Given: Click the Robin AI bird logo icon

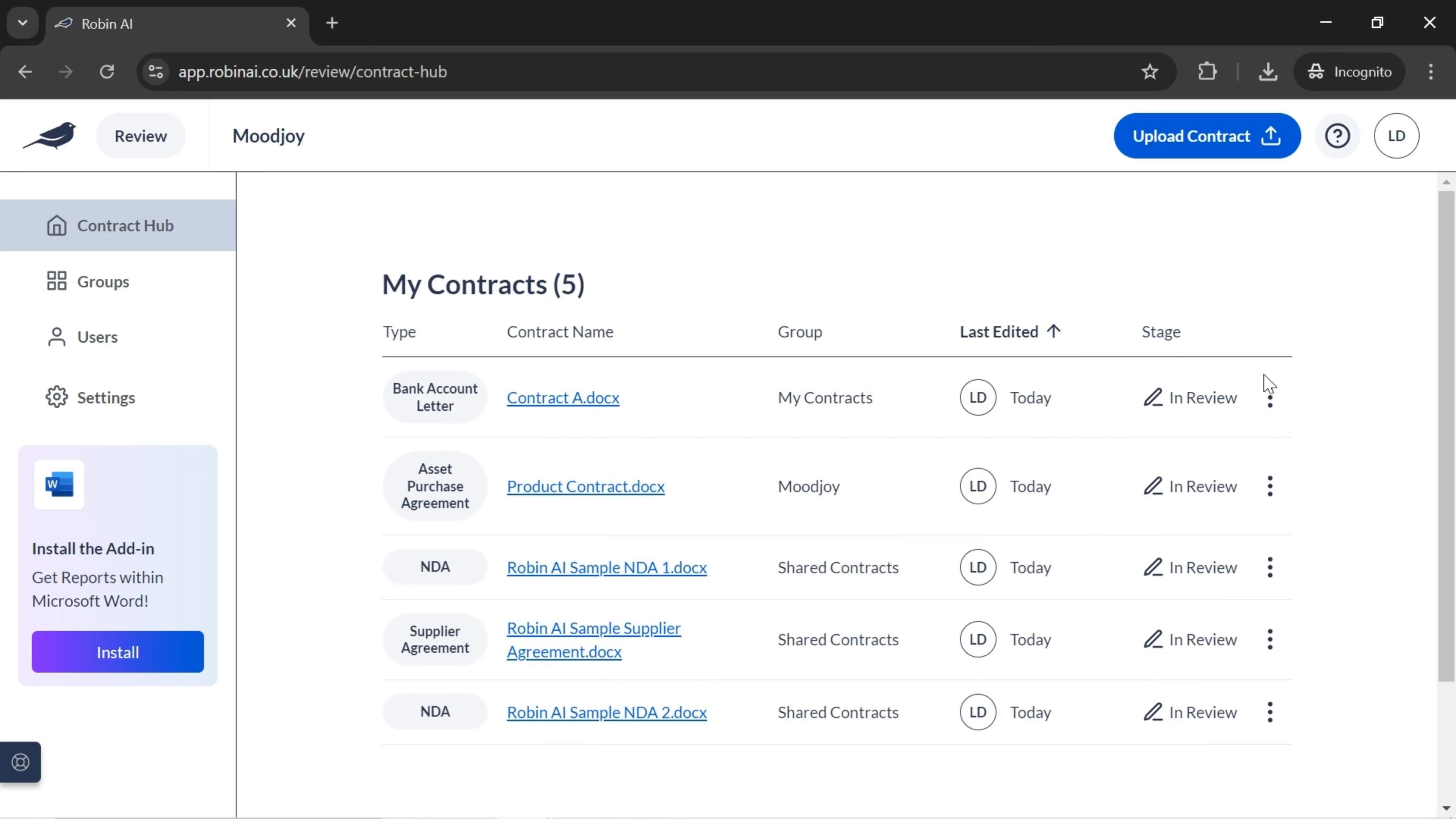Looking at the screenshot, I should [x=50, y=135].
